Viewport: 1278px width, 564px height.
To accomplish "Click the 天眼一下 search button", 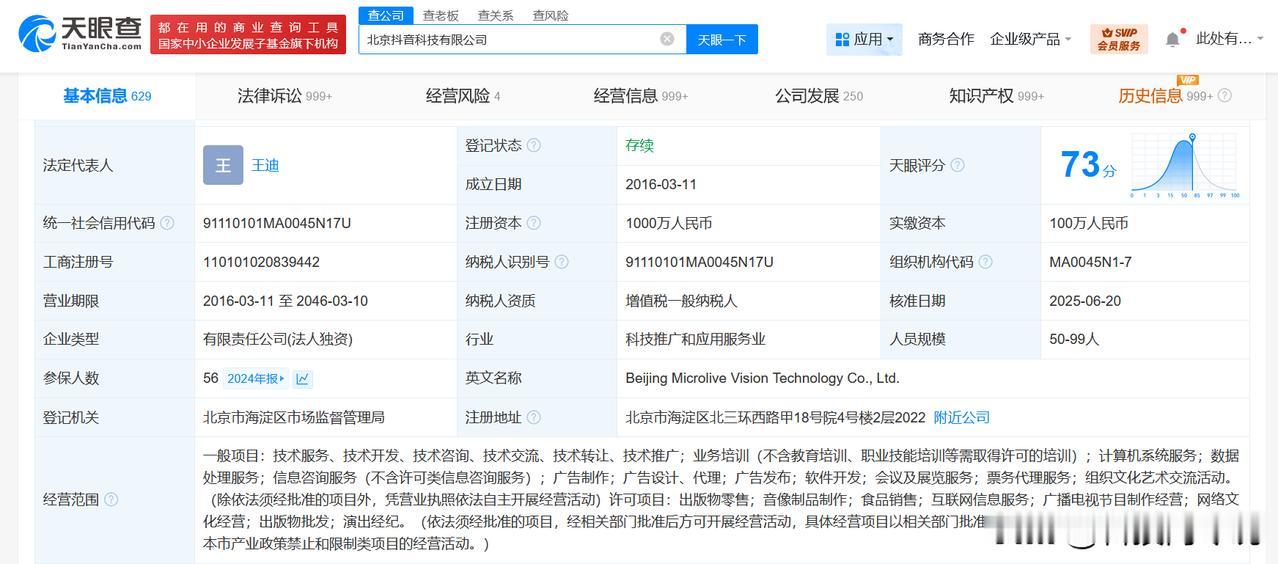I will [x=722, y=39].
